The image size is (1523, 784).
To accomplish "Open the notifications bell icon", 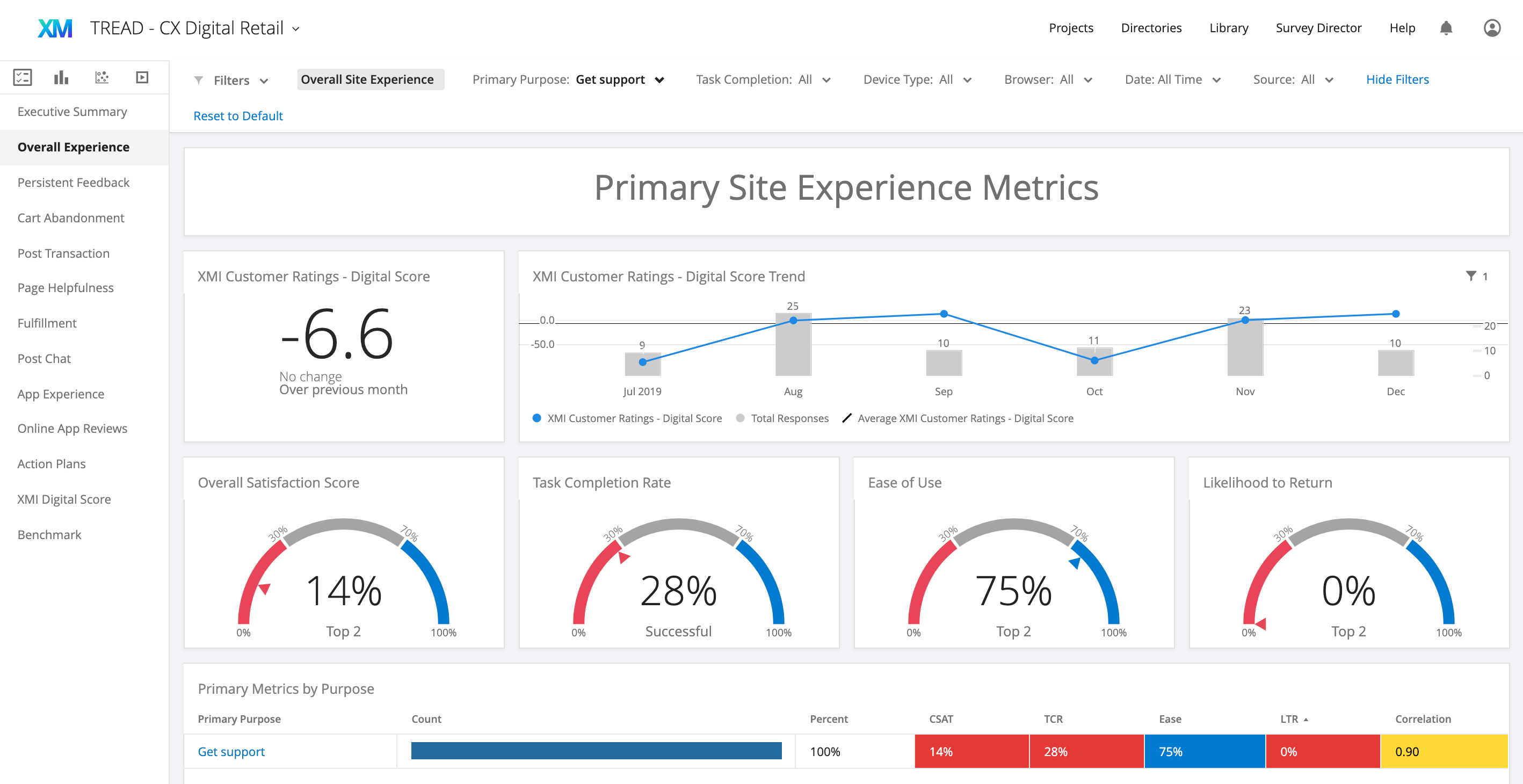I will point(1446,28).
